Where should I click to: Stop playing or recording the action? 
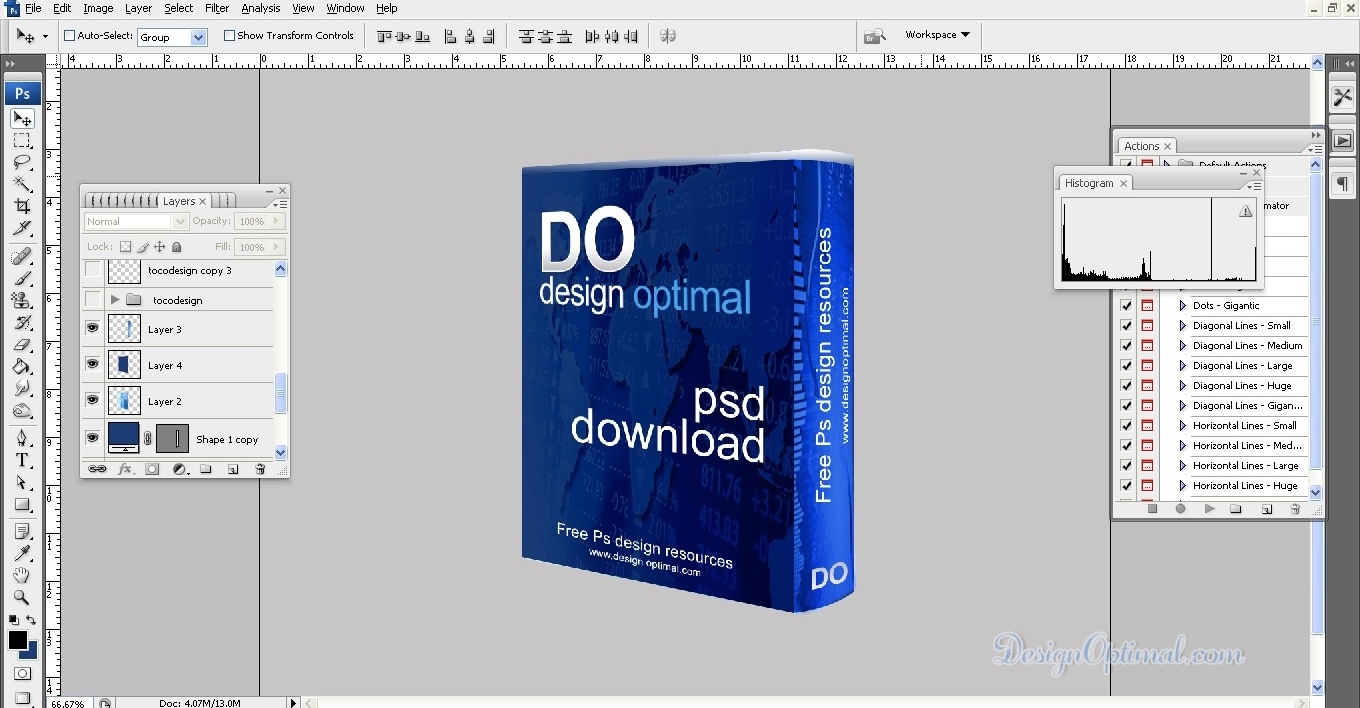[1152, 509]
